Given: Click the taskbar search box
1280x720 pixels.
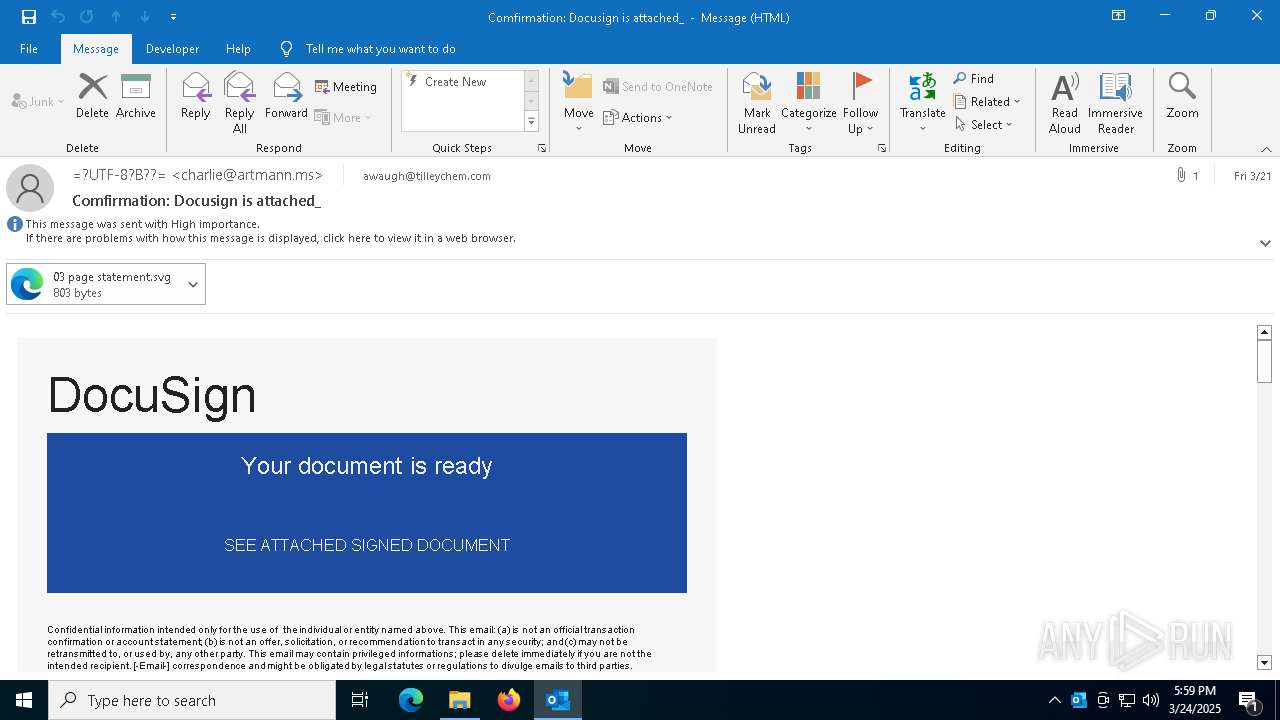Looking at the screenshot, I should coord(192,700).
